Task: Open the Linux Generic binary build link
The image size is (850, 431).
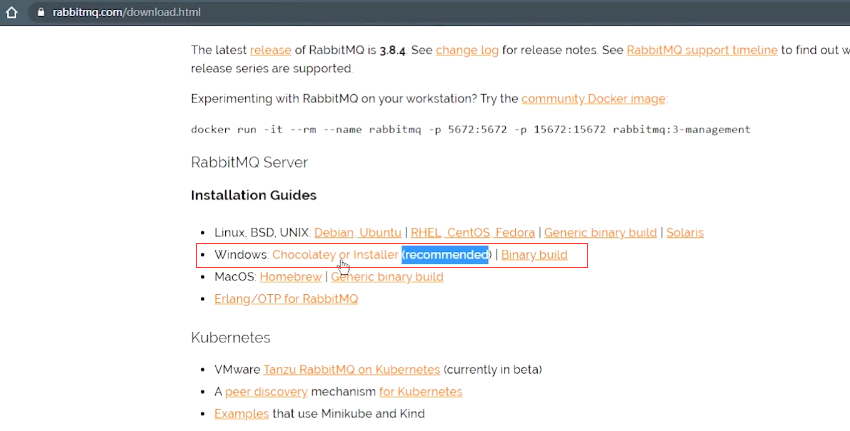Action: point(600,233)
